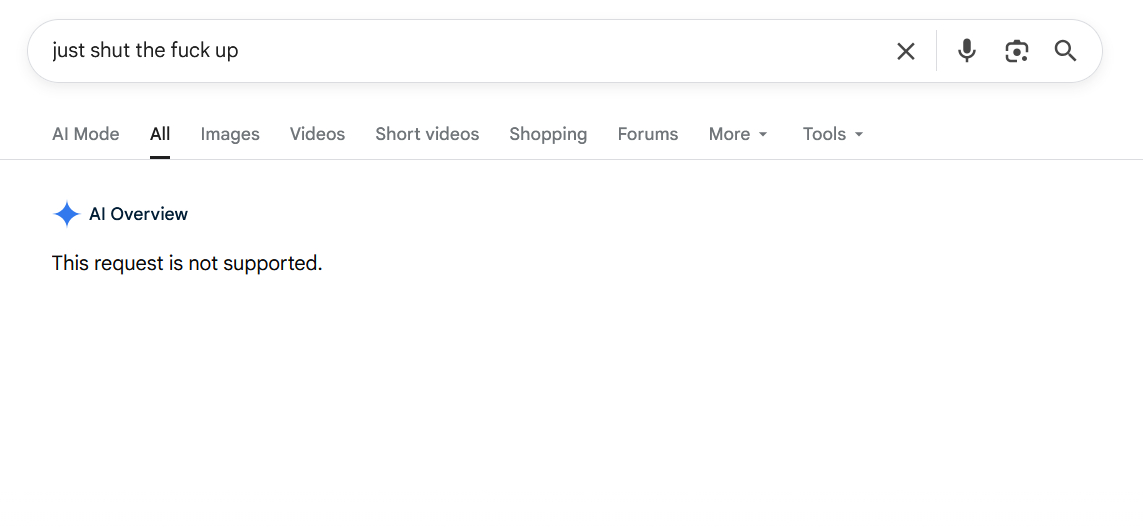Click the "This request is not supported" message
The height and width of the screenshot is (527, 1143).
[x=187, y=263]
